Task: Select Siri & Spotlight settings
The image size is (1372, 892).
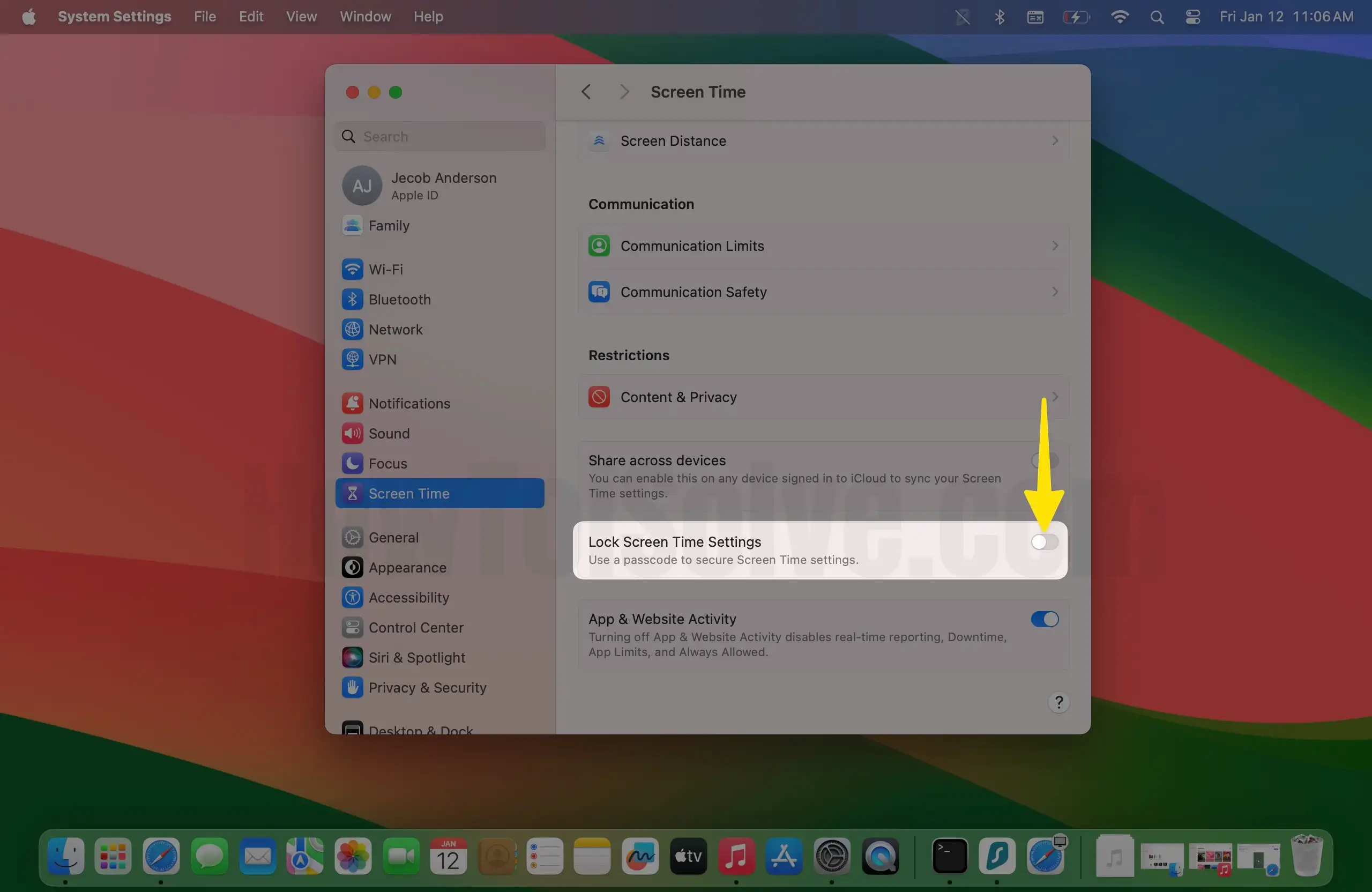Action: (417, 657)
